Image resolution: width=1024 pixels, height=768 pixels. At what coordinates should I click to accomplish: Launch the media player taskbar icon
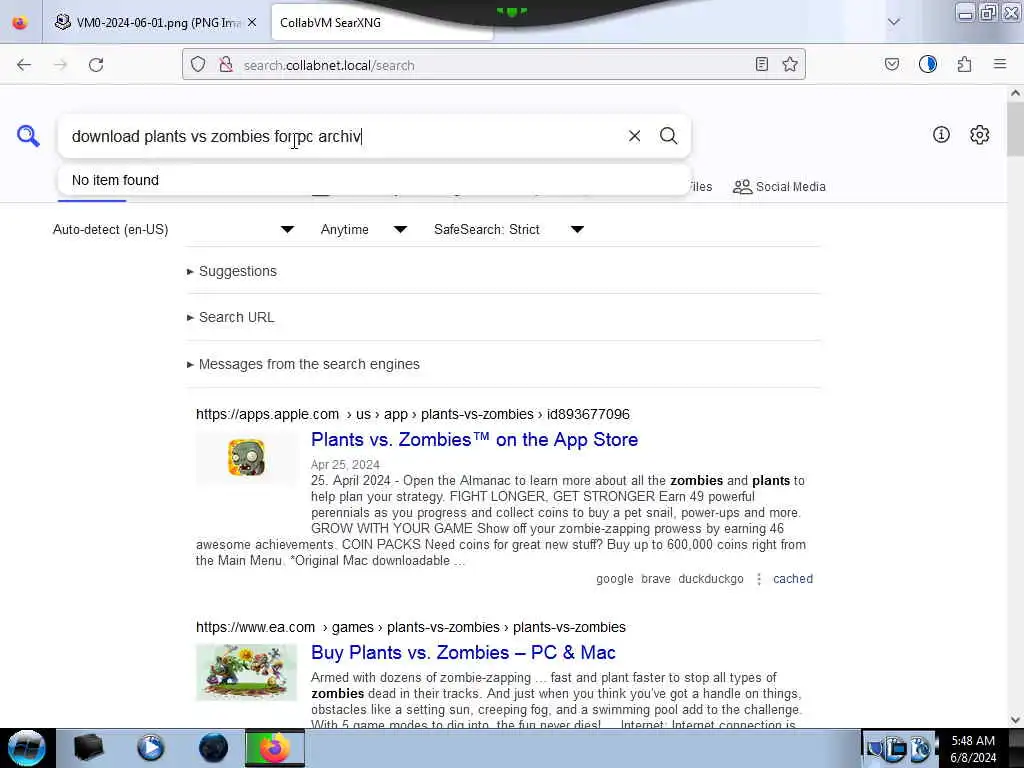(151, 748)
